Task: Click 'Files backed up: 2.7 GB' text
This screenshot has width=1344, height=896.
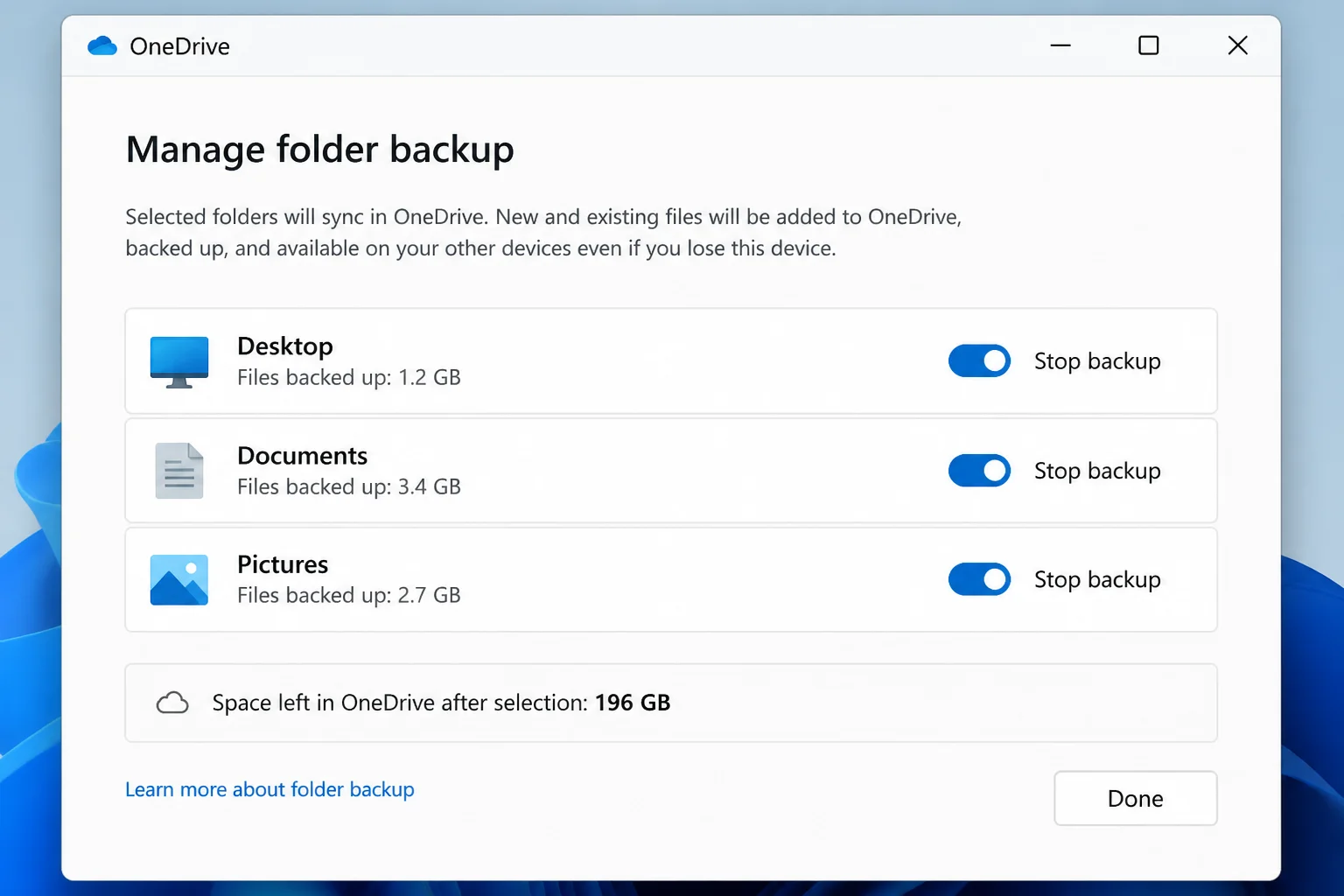Action: [x=349, y=595]
